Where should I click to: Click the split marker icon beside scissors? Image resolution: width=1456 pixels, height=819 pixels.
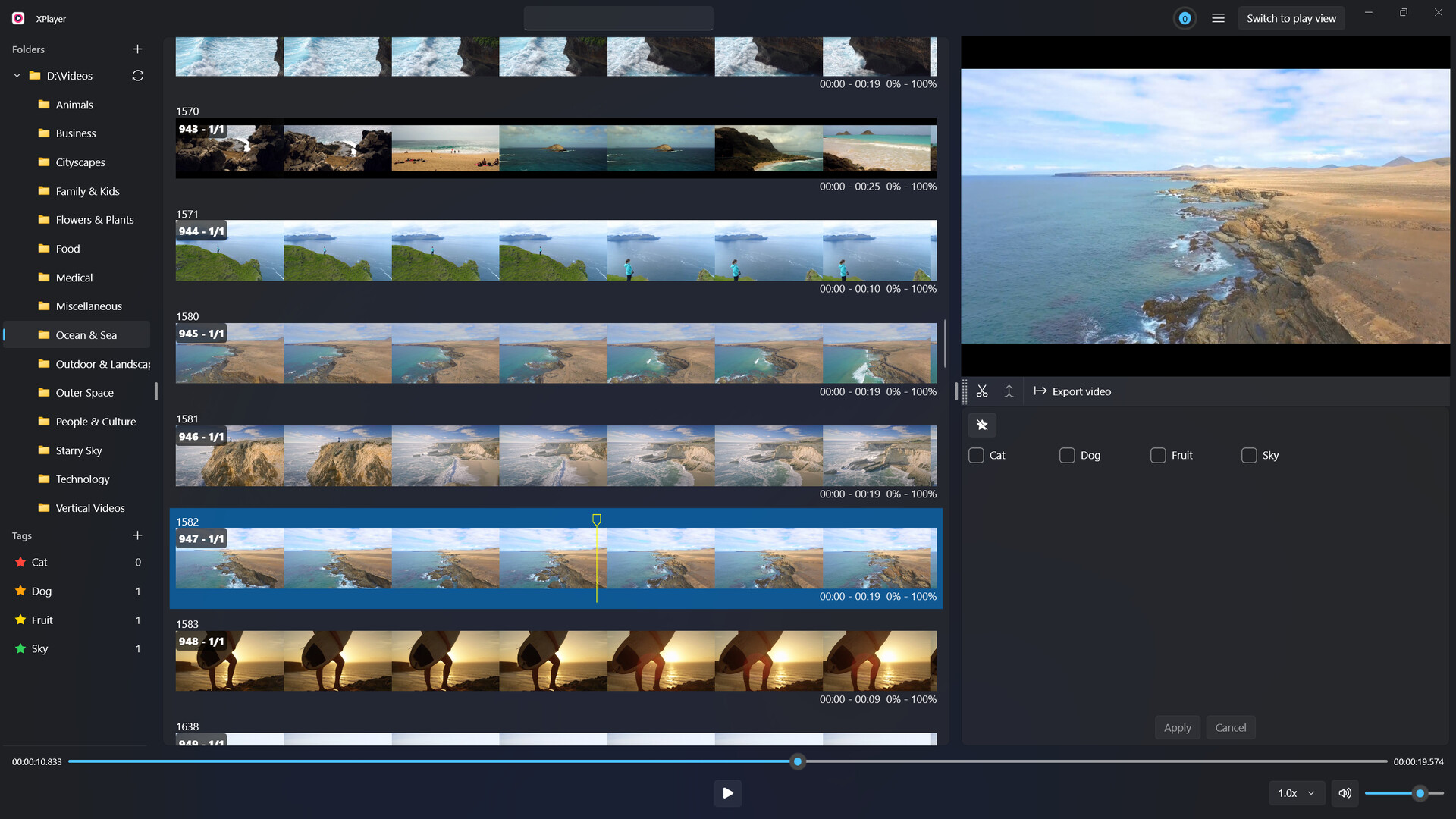(1009, 391)
